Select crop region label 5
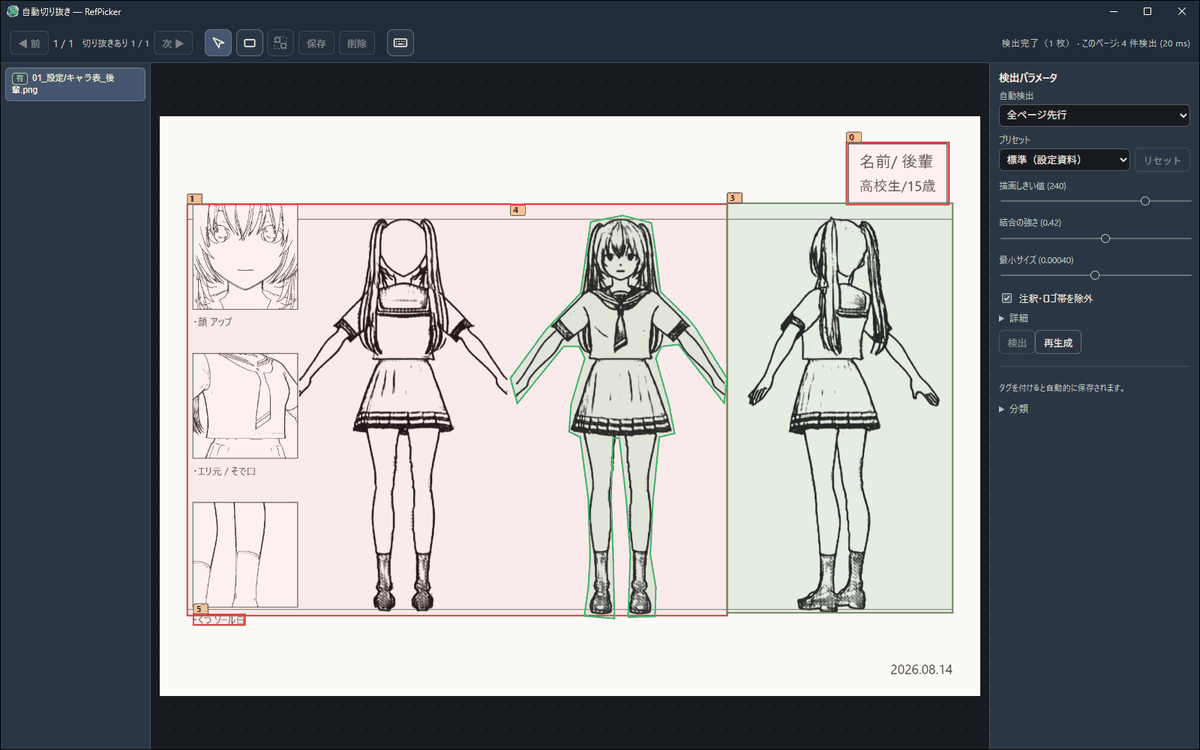1200x750 pixels. tap(200, 609)
